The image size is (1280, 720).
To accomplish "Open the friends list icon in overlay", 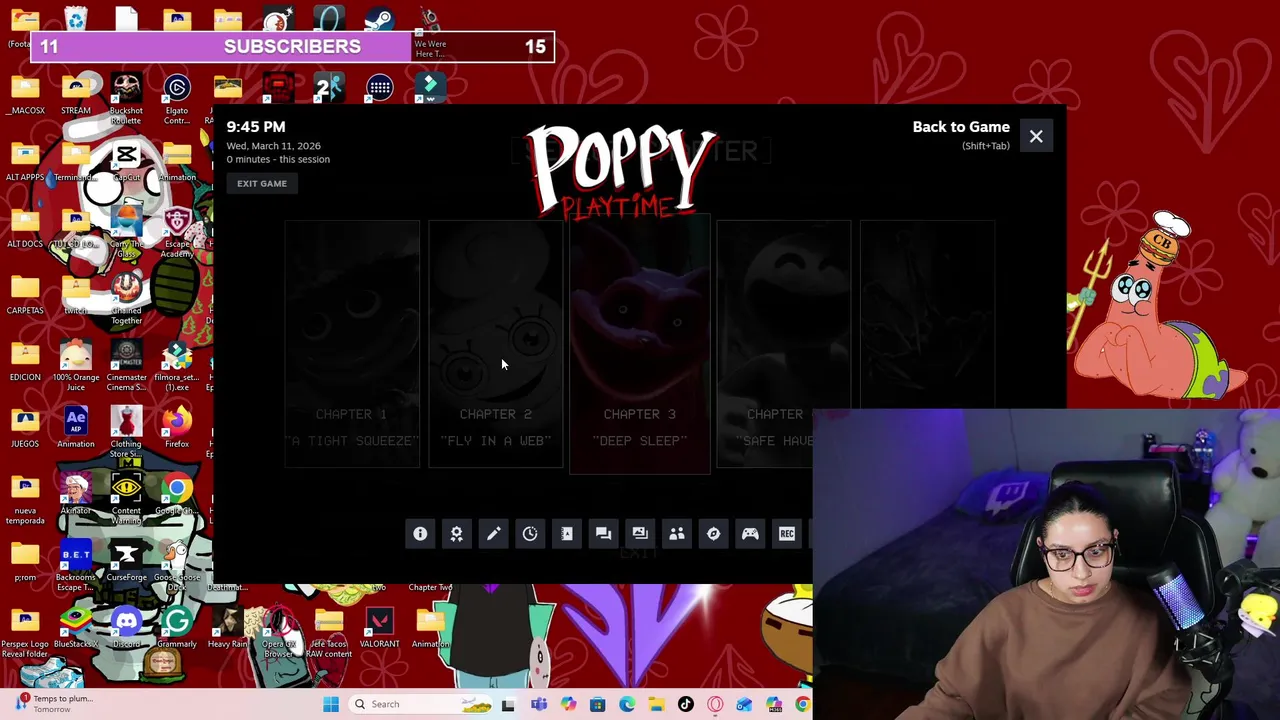I will (677, 534).
